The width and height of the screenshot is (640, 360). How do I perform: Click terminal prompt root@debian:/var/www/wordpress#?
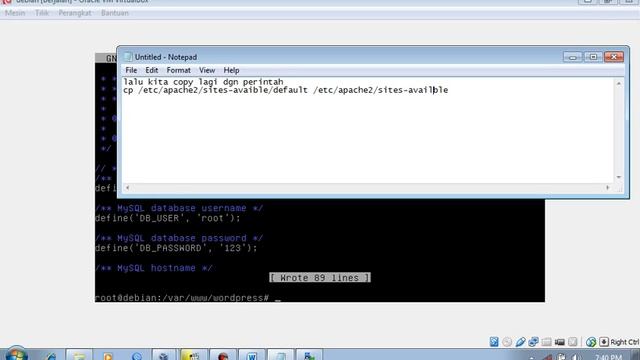click(182, 298)
